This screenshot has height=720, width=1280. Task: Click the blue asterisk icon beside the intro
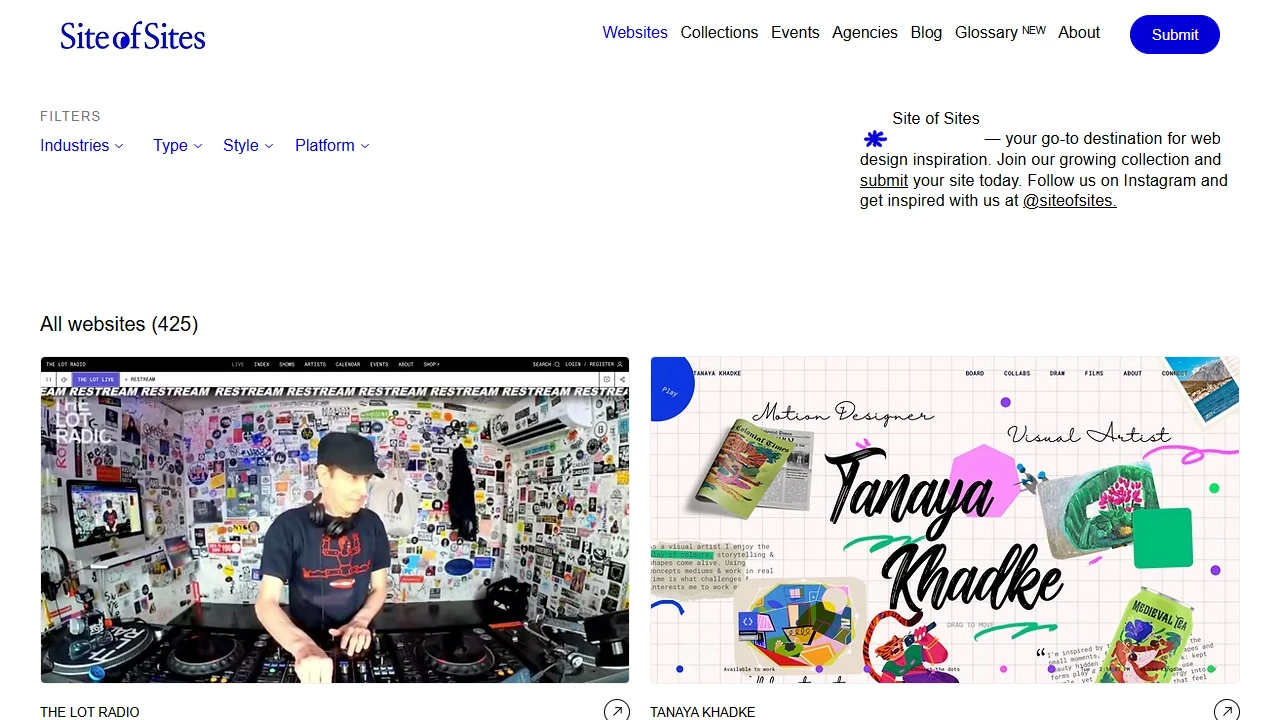[874, 139]
